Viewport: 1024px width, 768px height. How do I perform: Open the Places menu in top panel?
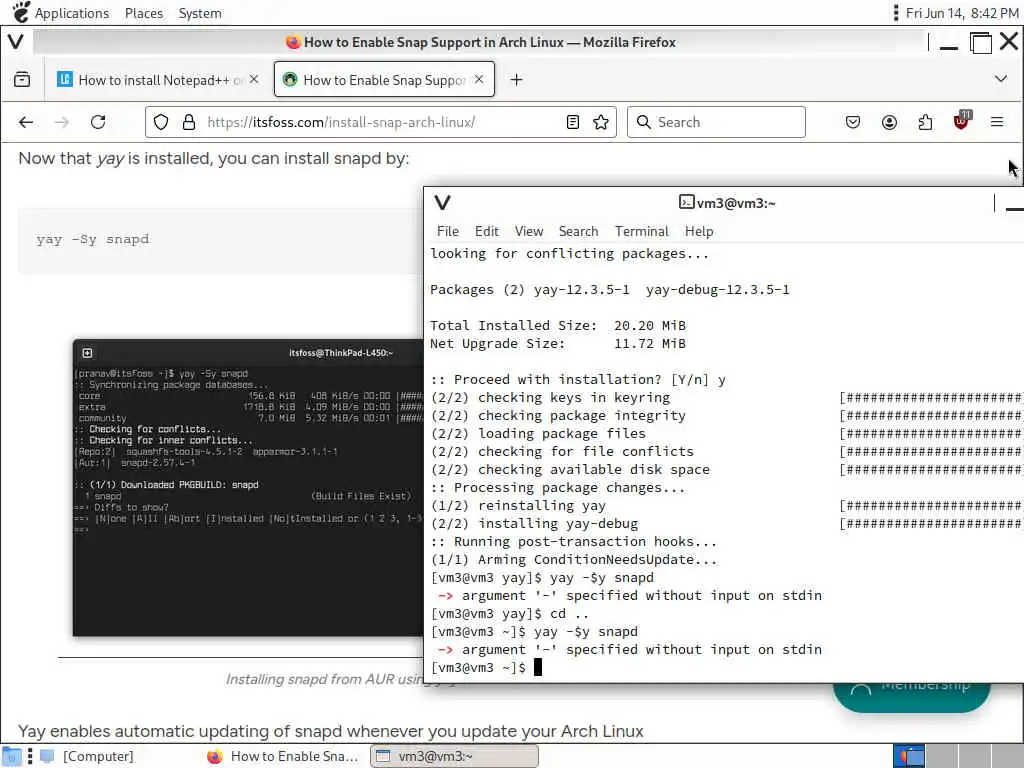(144, 13)
